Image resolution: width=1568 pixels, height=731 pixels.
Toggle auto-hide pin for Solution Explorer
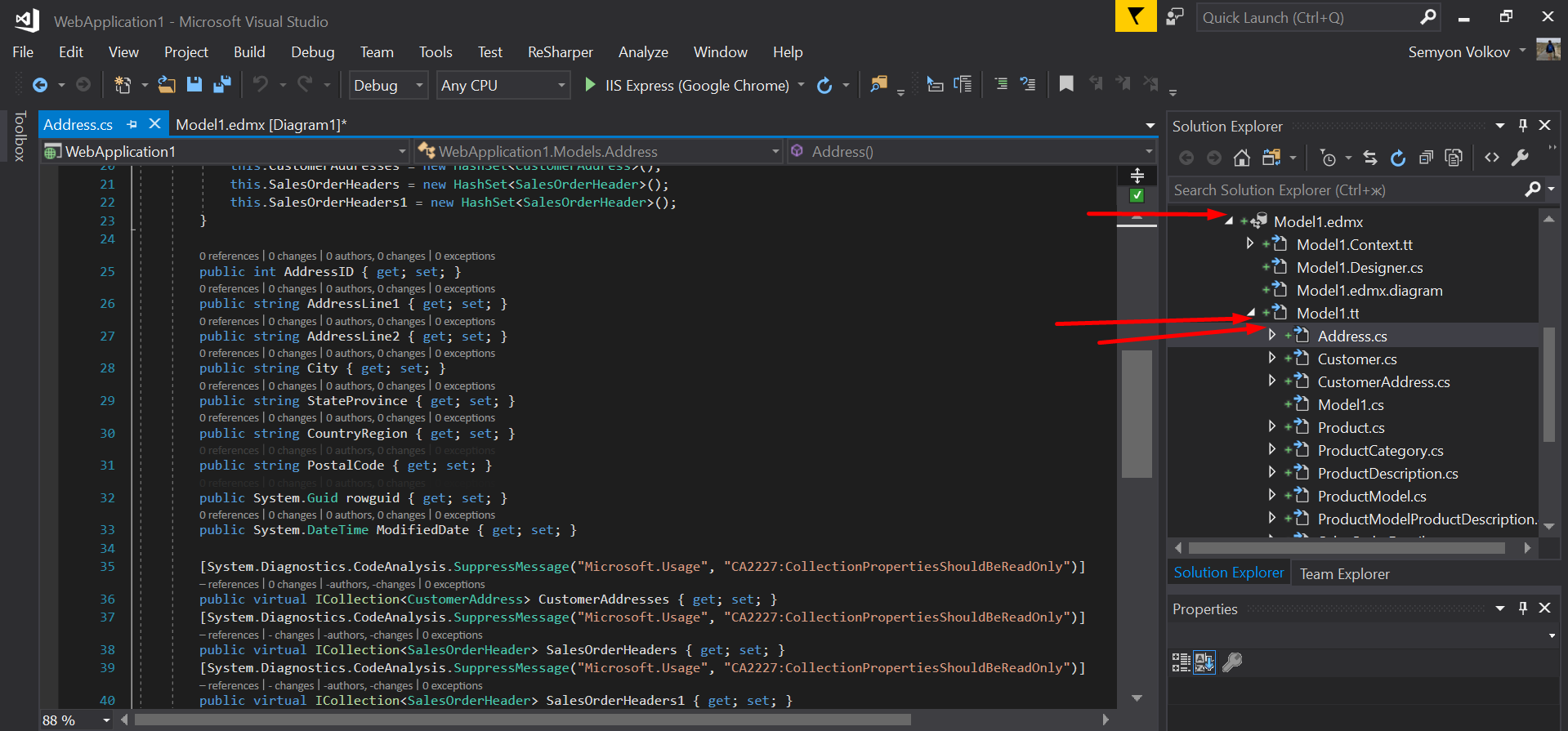coord(1522,125)
